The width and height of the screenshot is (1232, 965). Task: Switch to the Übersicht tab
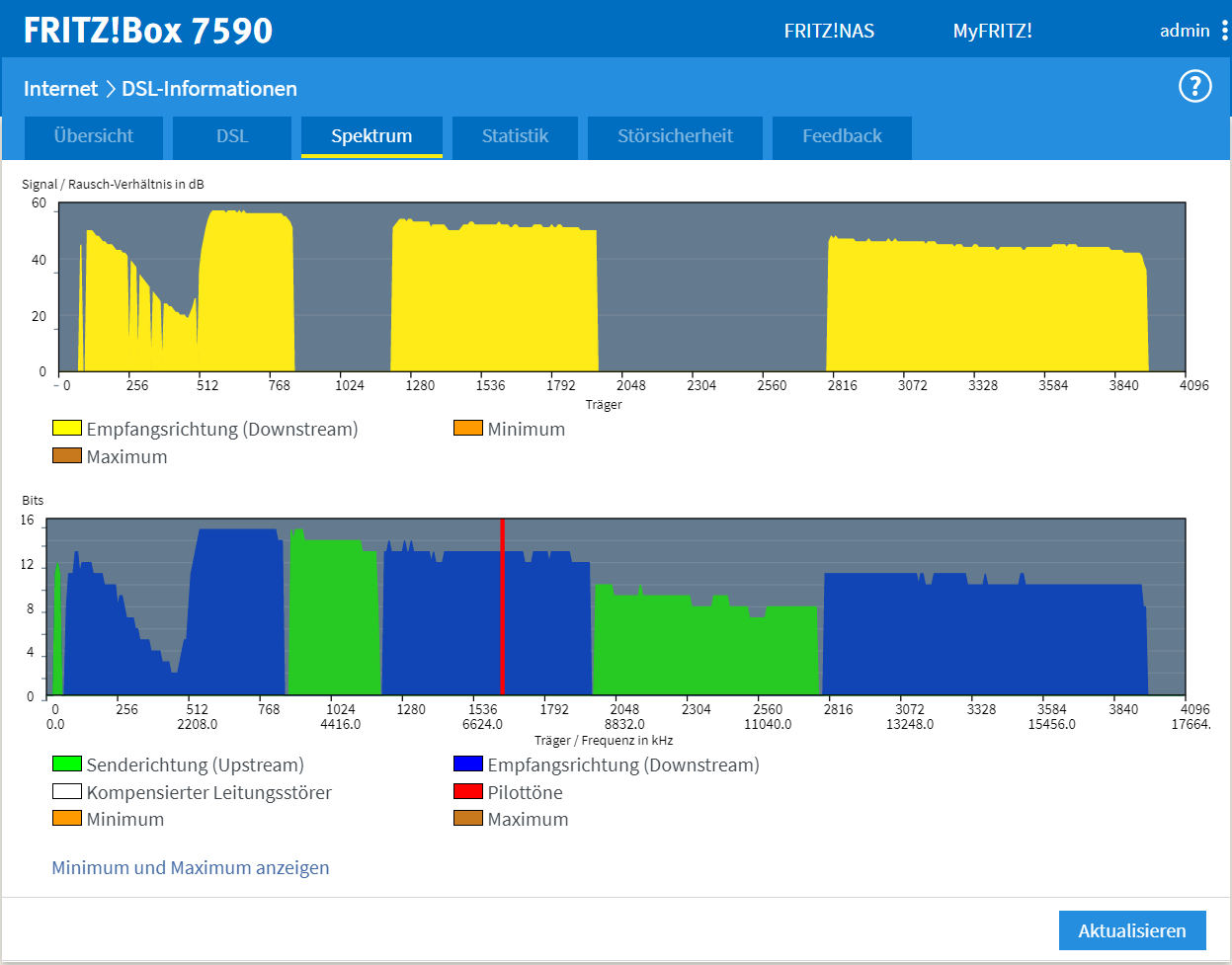(94, 137)
